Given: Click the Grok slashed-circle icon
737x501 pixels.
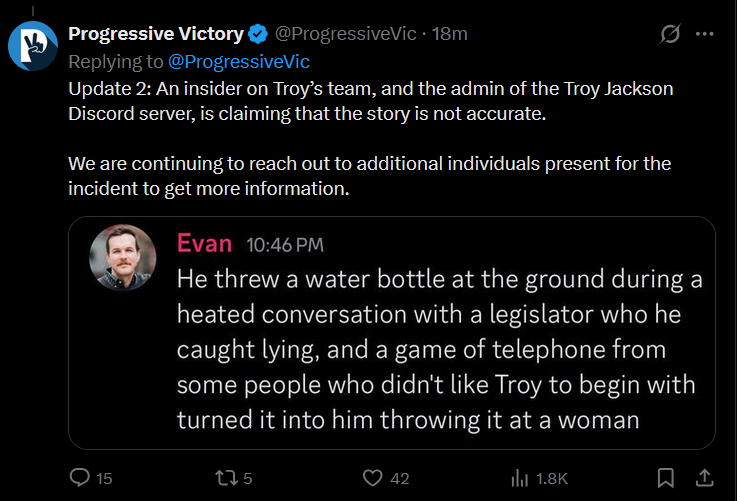Looking at the screenshot, I should (x=670, y=34).
